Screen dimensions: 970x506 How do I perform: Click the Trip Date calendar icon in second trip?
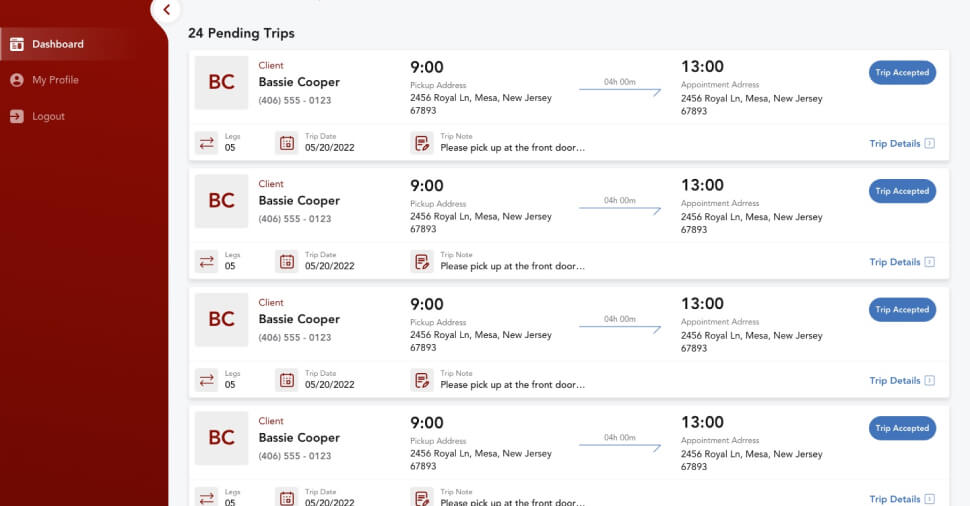(x=287, y=262)
